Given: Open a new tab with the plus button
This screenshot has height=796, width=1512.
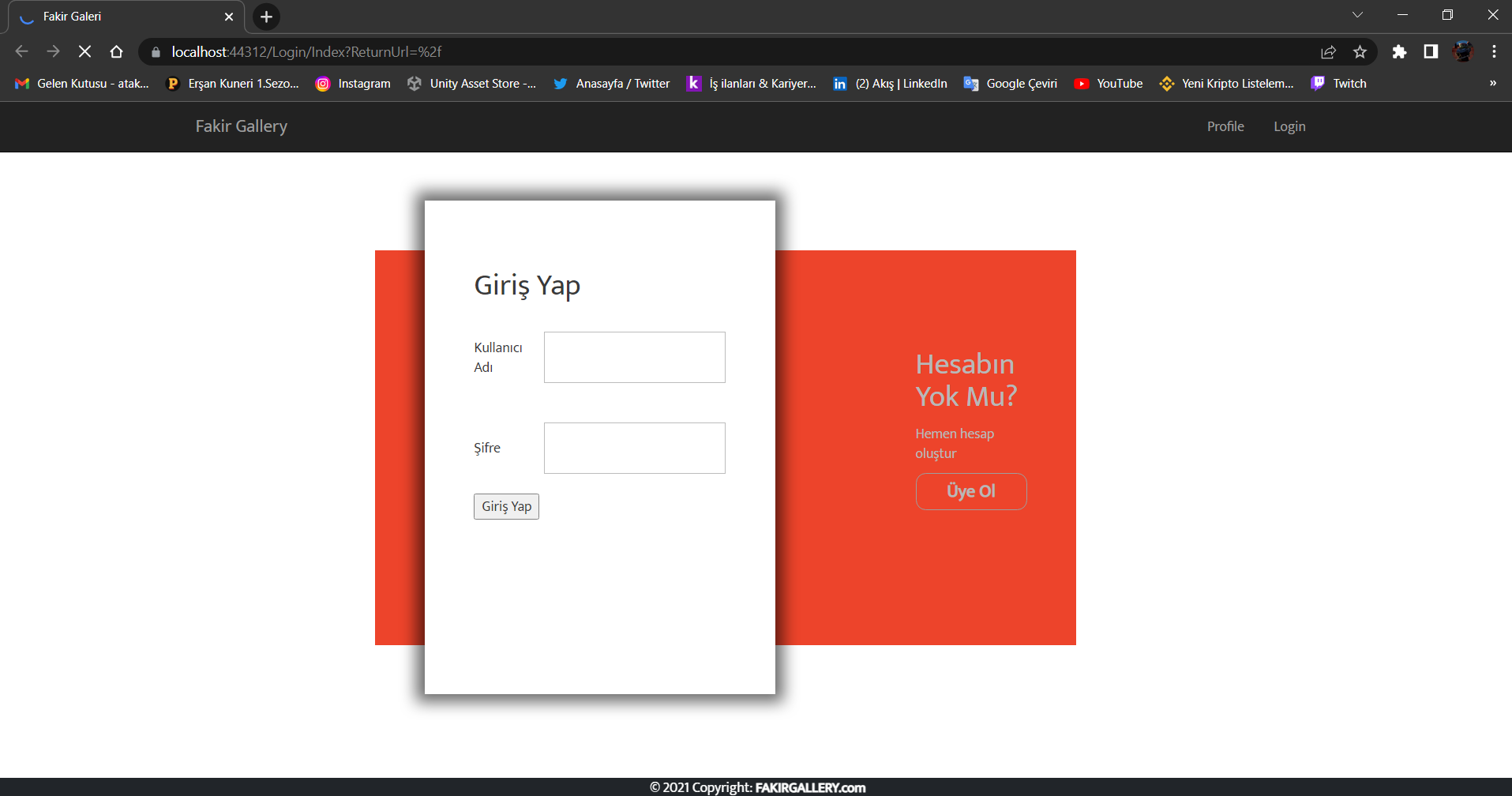Looking at the screenshot, I should pos(266,17).
